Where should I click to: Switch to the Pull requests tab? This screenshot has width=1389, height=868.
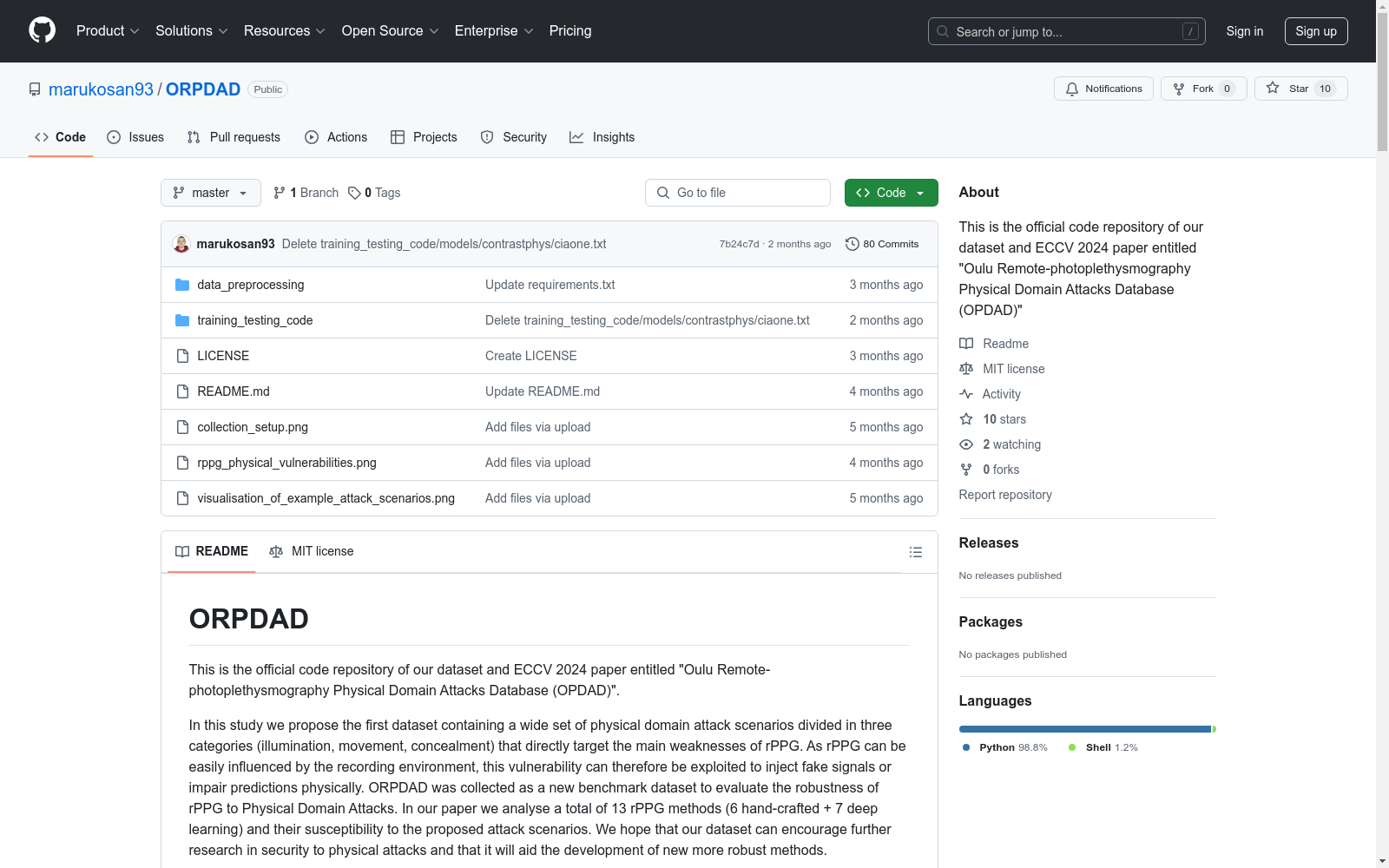234,137
